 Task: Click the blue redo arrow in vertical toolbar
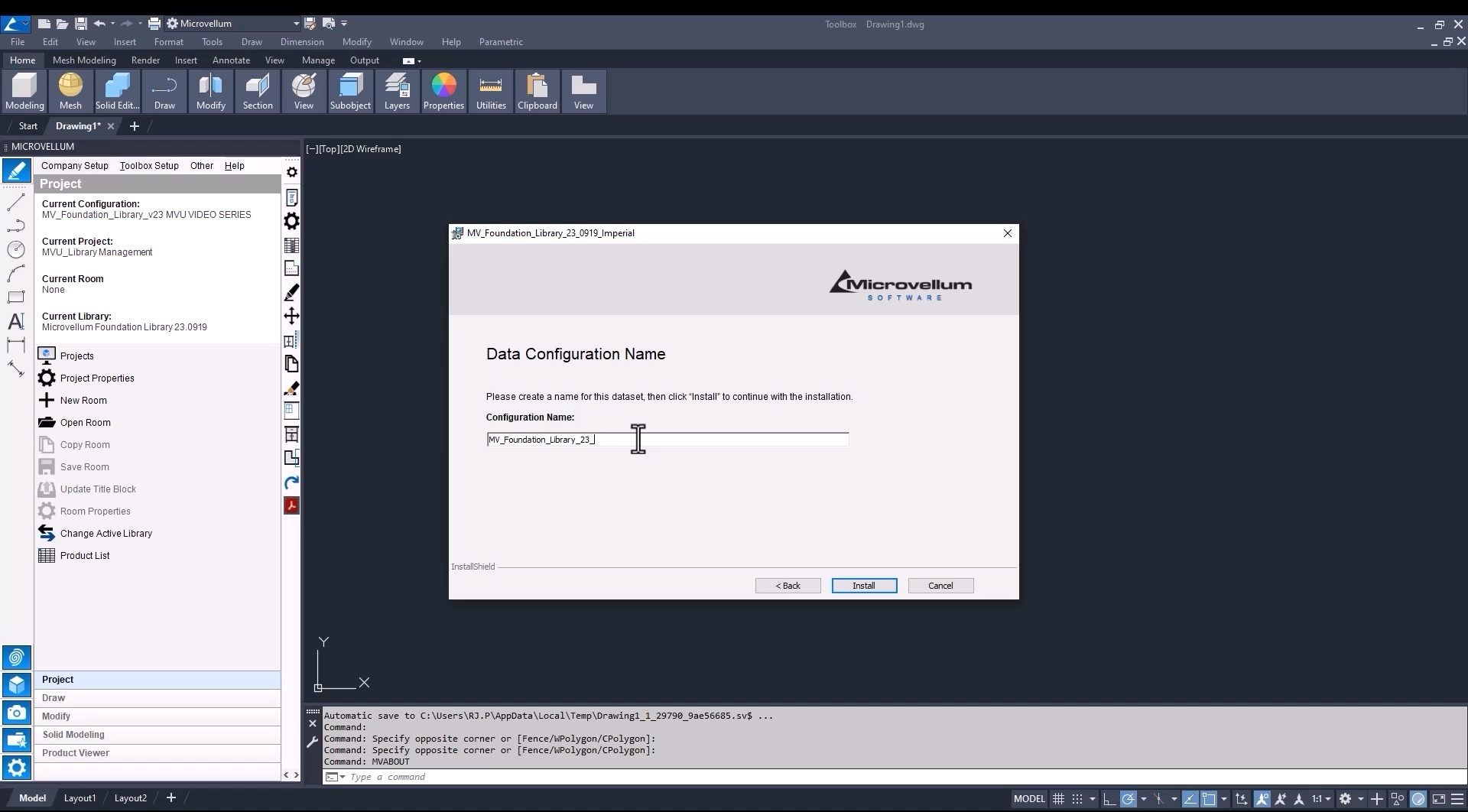(x=291, y=482)
